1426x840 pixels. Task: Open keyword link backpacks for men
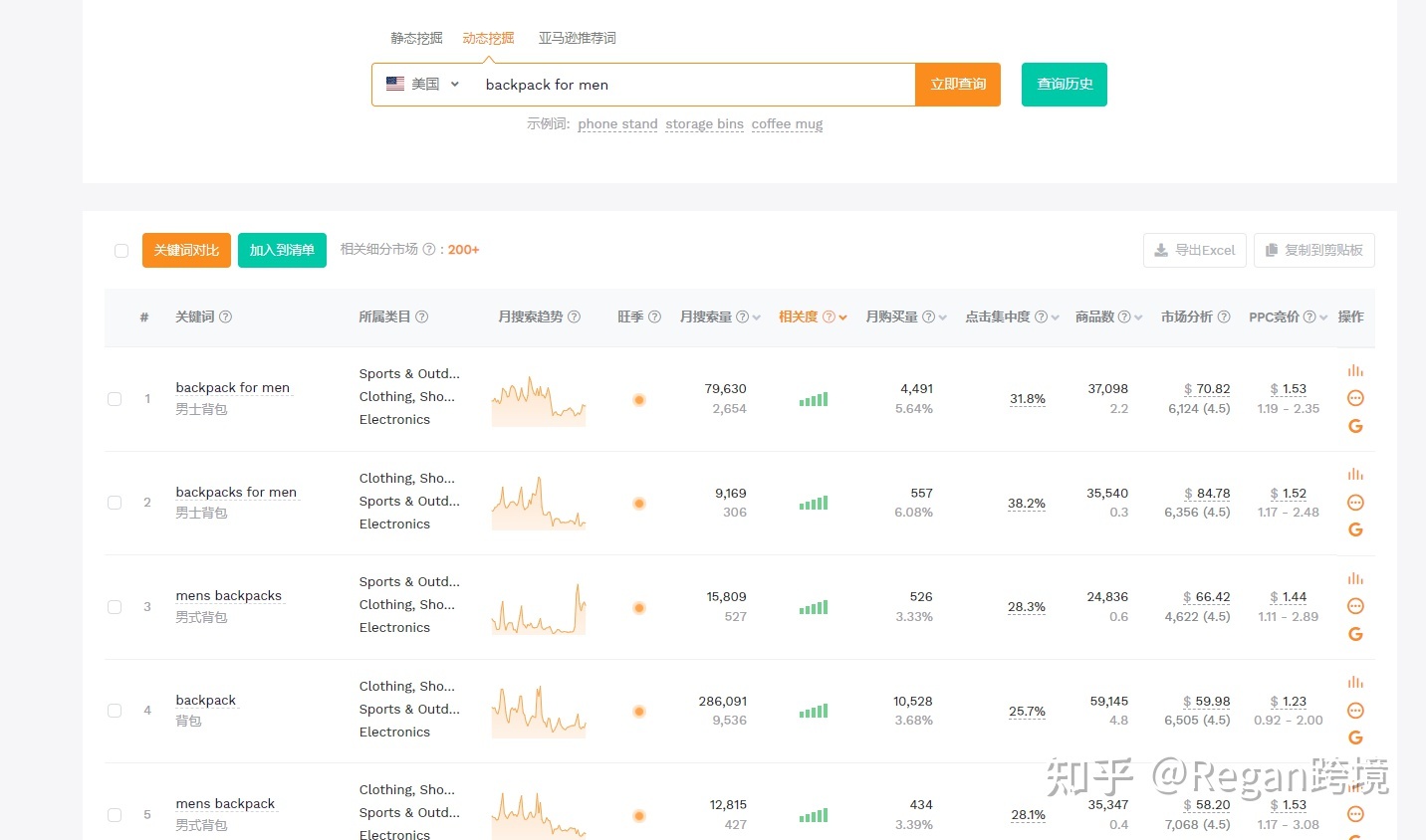[x=236, y=492]
